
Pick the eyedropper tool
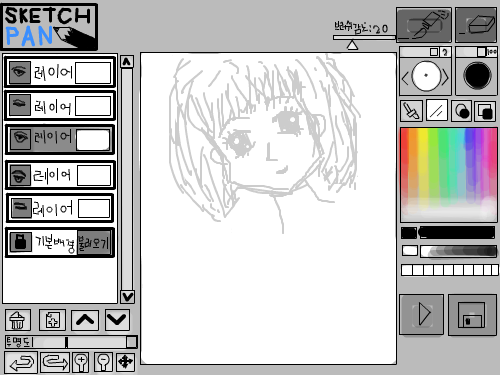click(x=411, y=111)
